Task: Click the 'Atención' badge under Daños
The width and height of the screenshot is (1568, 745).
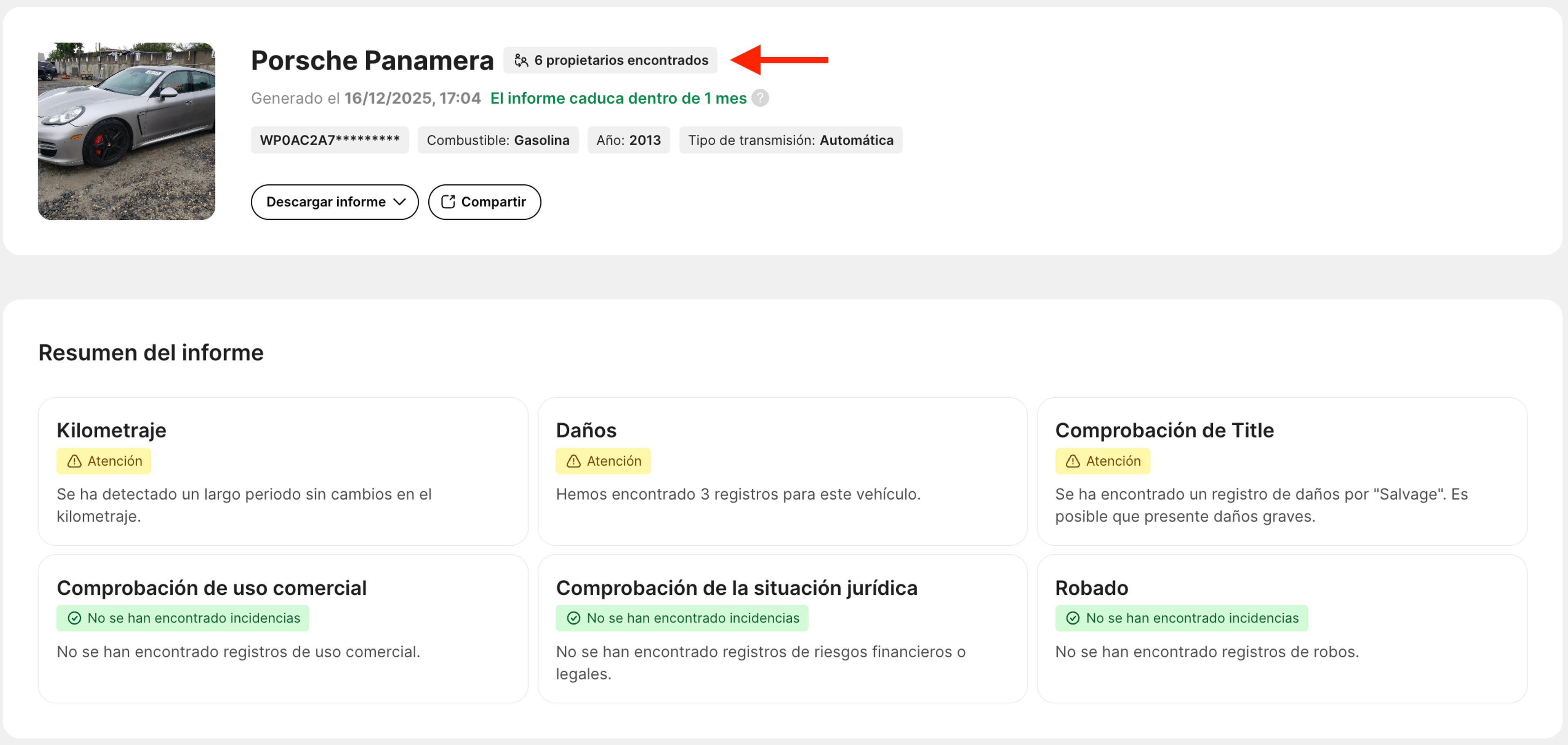Action: [x=603, y=462]
